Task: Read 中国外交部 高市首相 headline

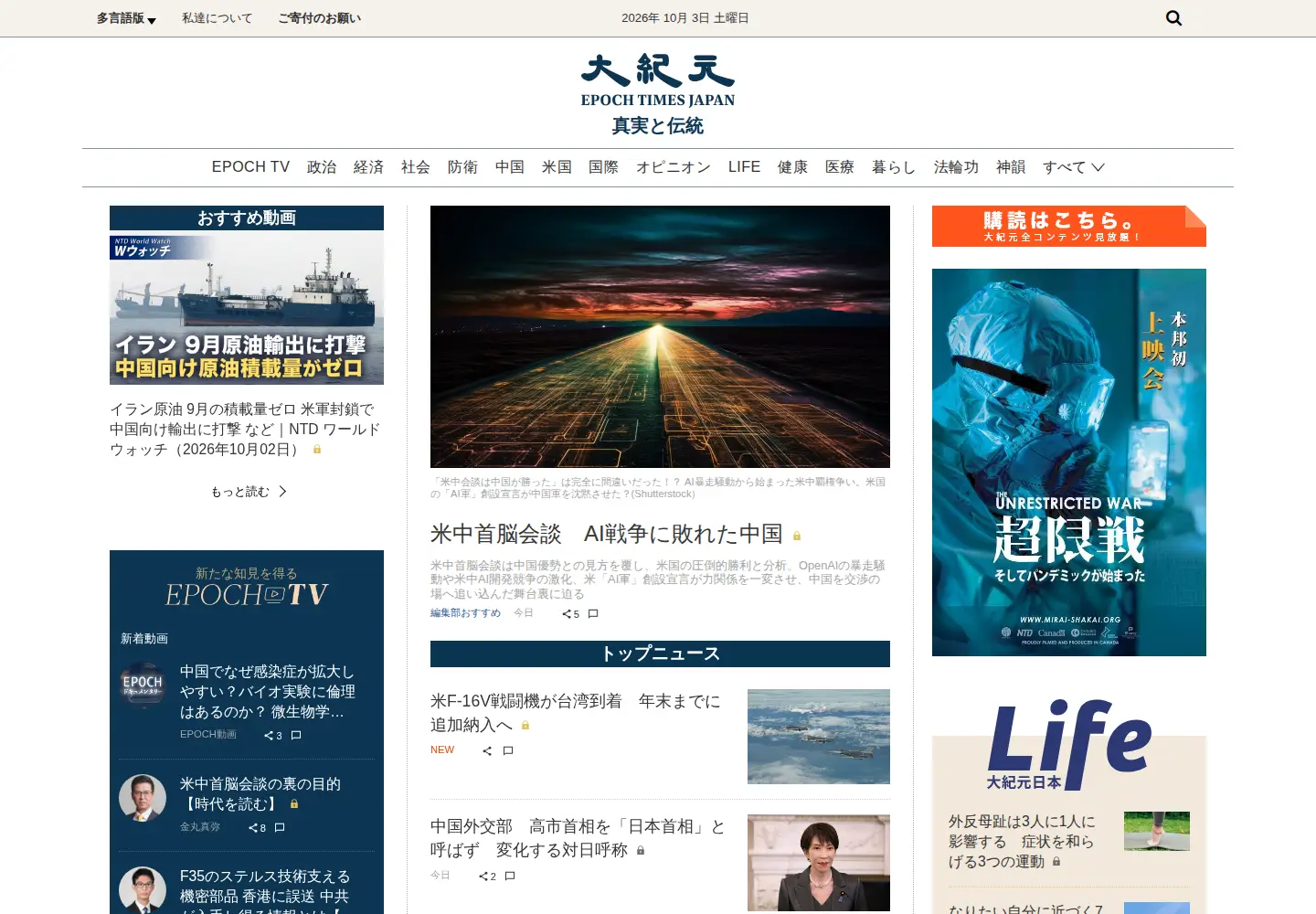Action: click(x=578, y=838)
